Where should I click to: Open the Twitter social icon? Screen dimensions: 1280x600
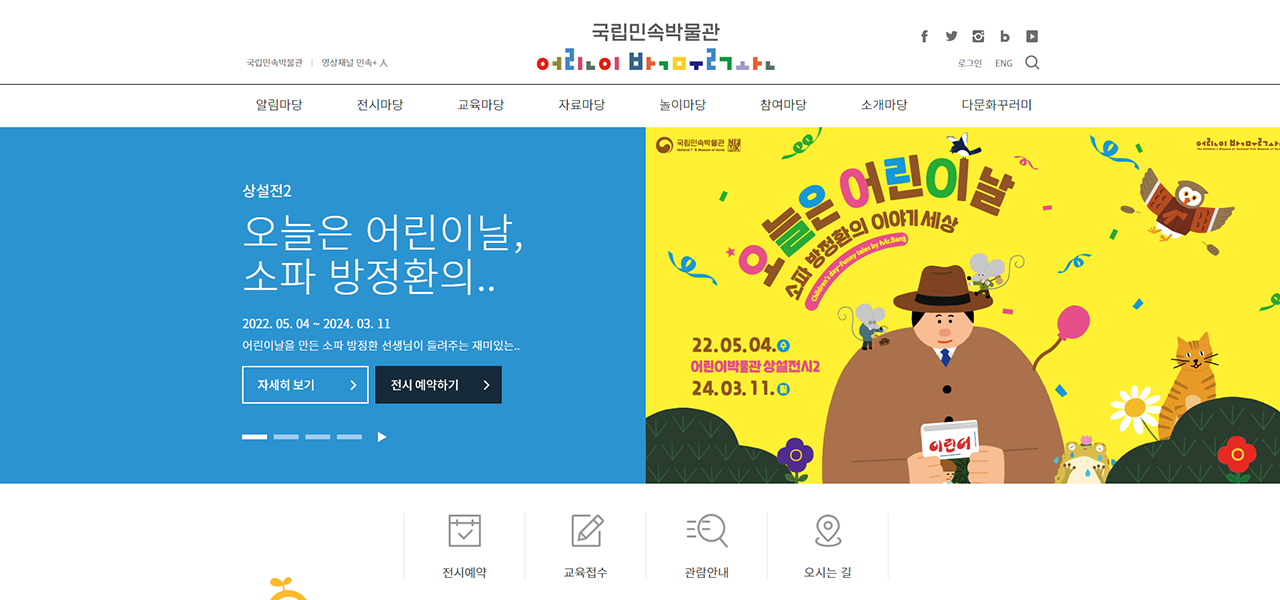(x=951, y=36)
